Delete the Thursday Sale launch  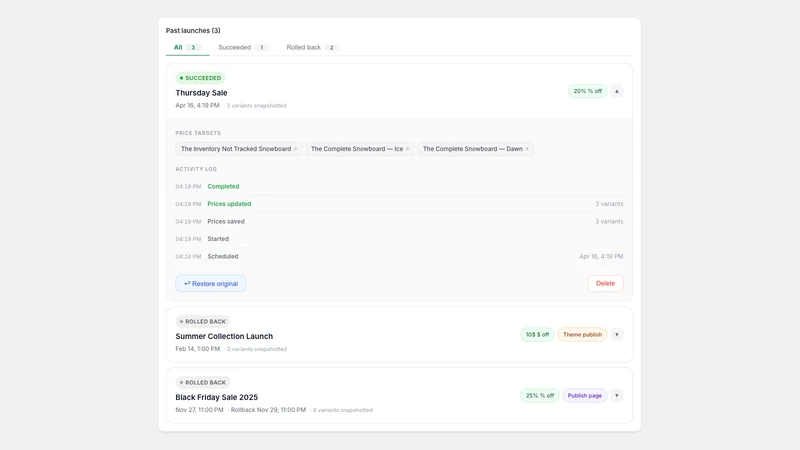(605, 284)
